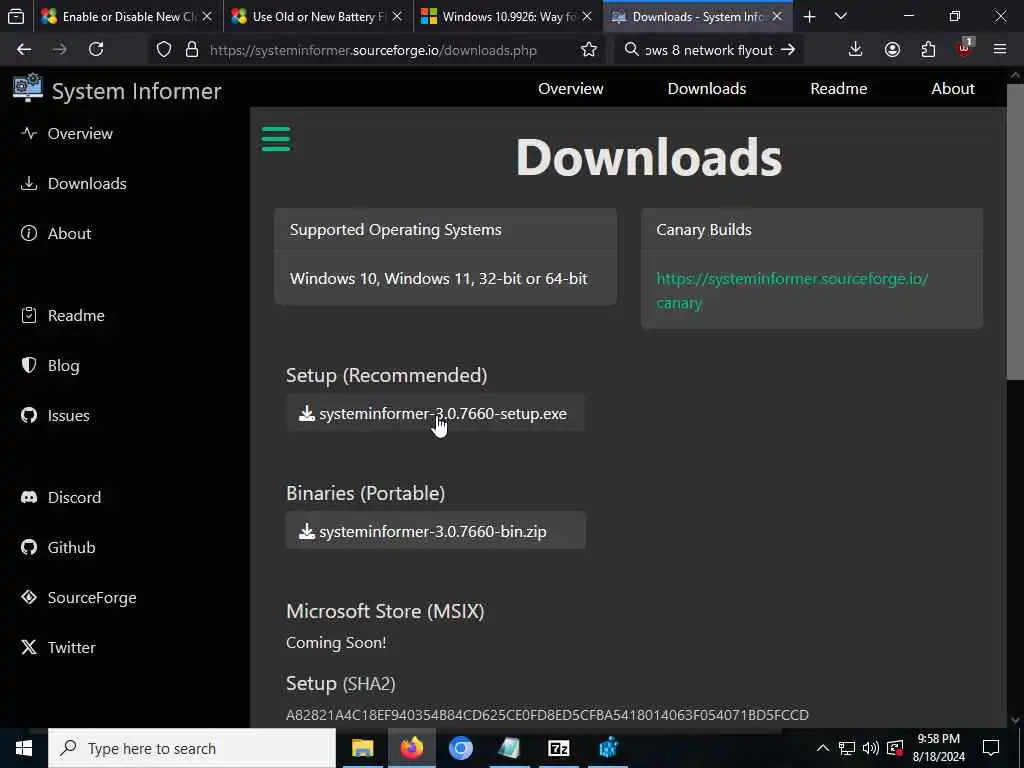Click the Firefox taskbar icon
This screenshot has height=768, width=1024.
[x=411, y=748]
